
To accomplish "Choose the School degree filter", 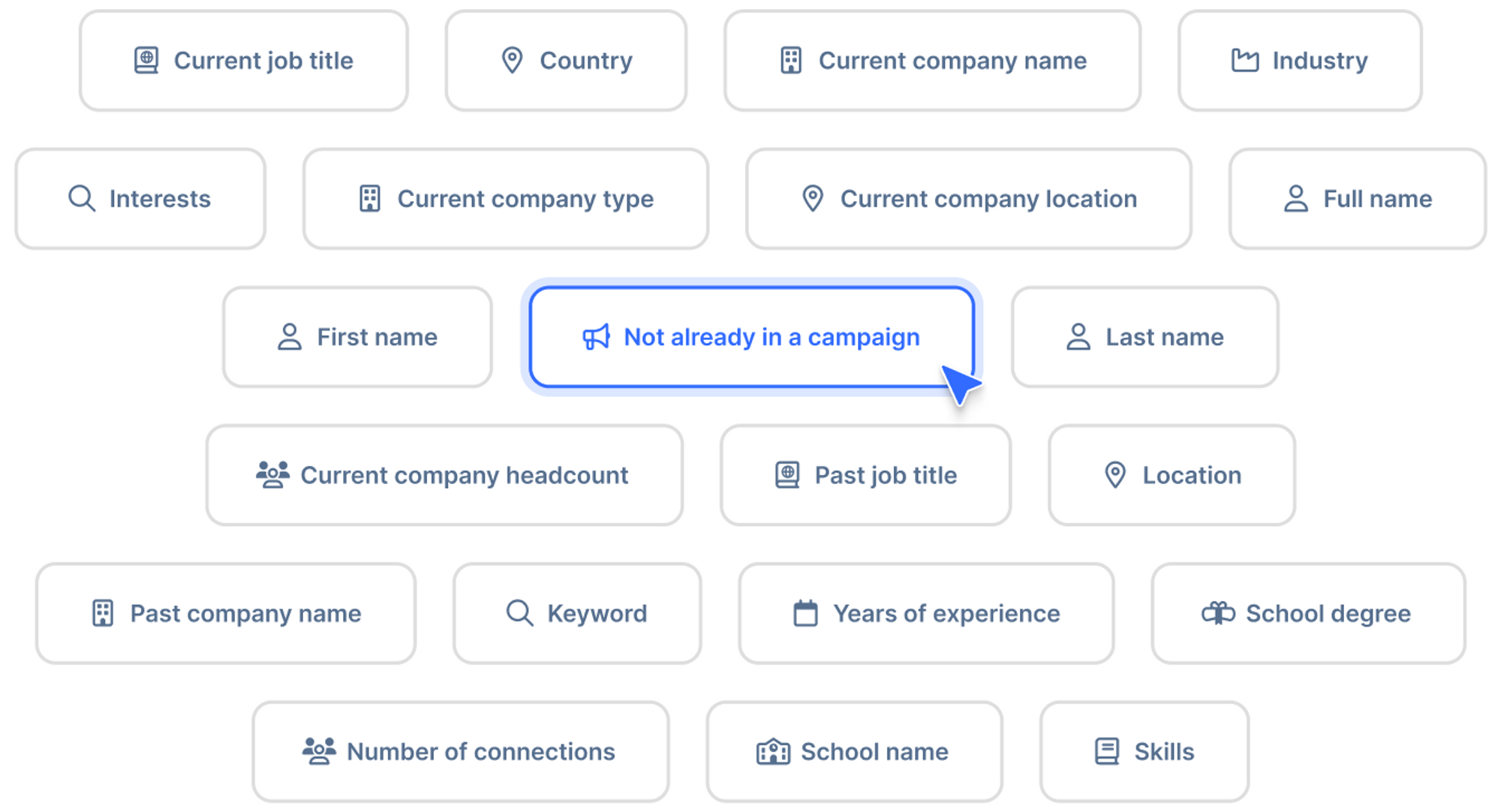I will [1308, 613].
